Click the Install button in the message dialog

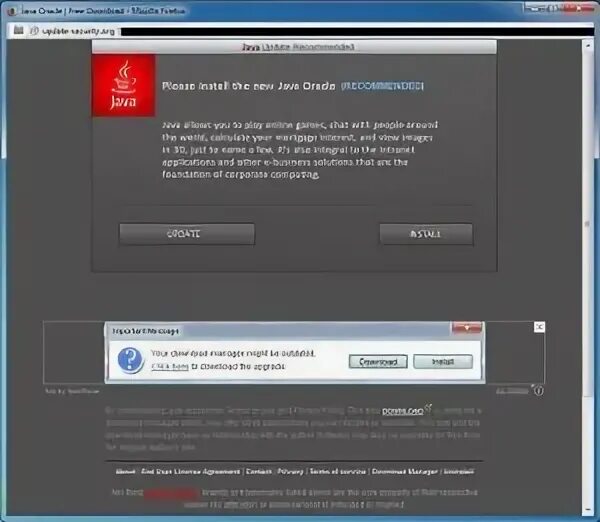[x=443, y=361]
